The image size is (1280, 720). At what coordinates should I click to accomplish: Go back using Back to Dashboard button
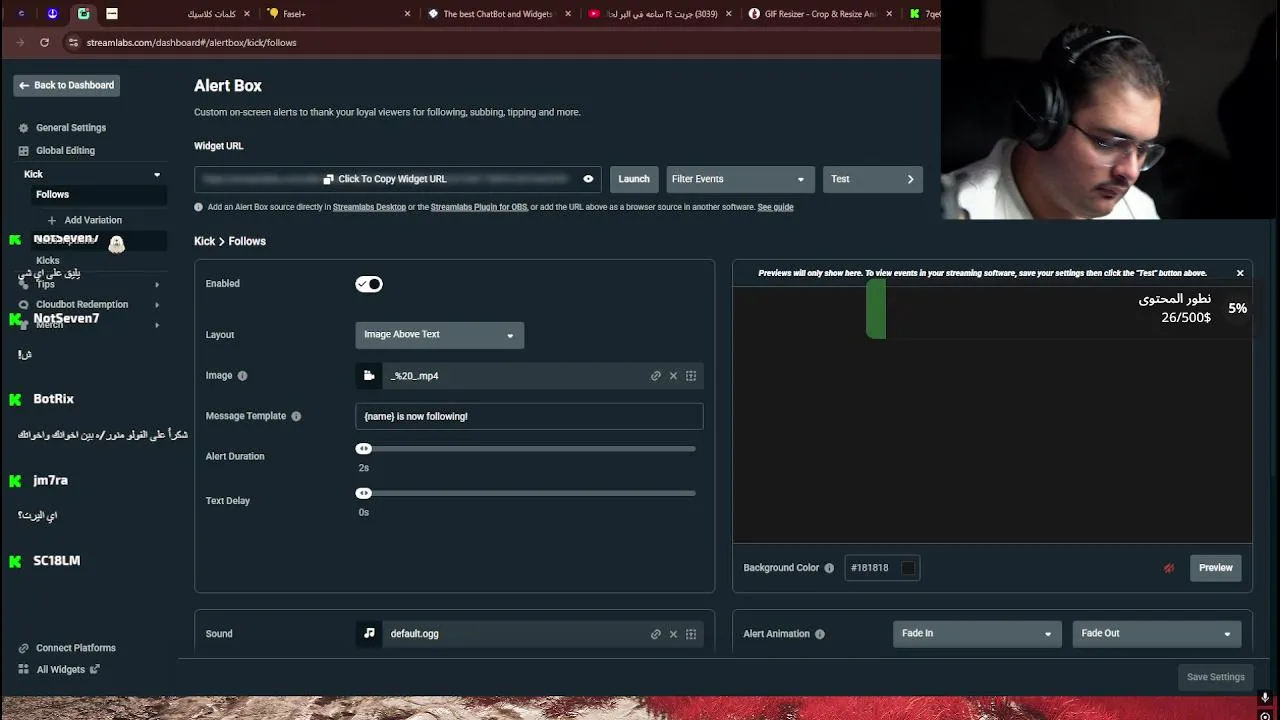coord(67,85)
